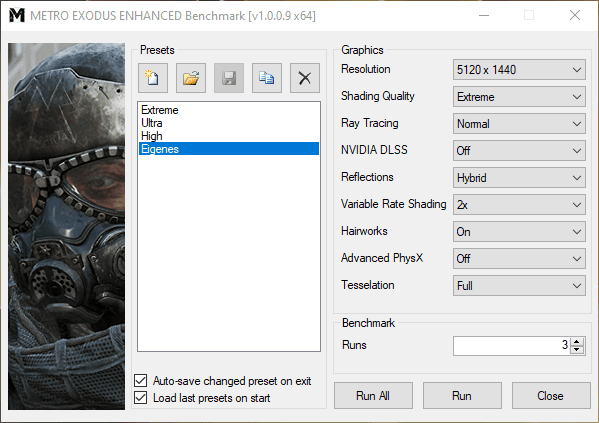The image size is (599, 423).
Task: Open a preset using the folder icon
Action: tap(191, 78)
